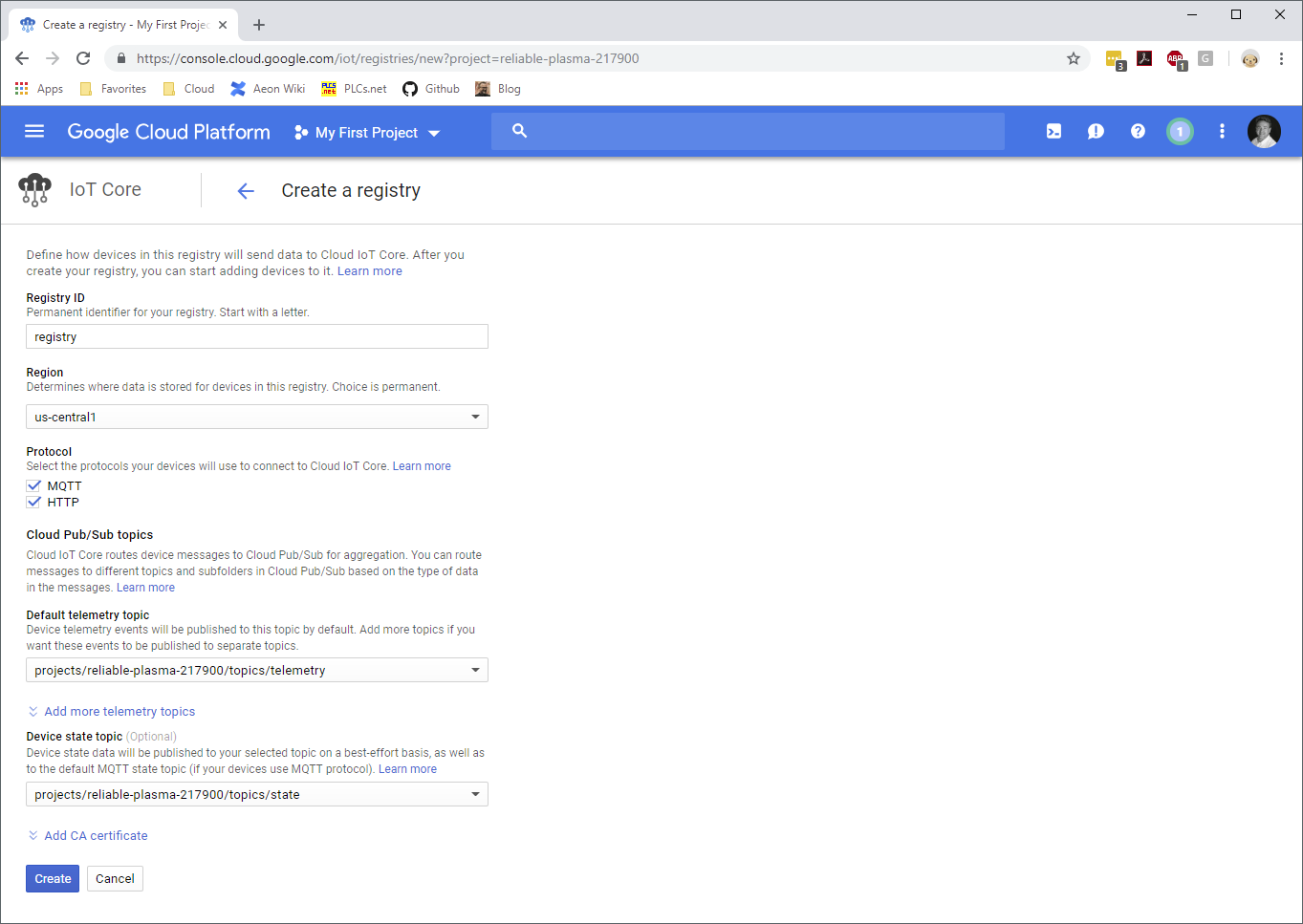Focus the Registry ID input field
Viewport: 1303px width, 924px height.
pyautogui.click(x=257, y=336)
